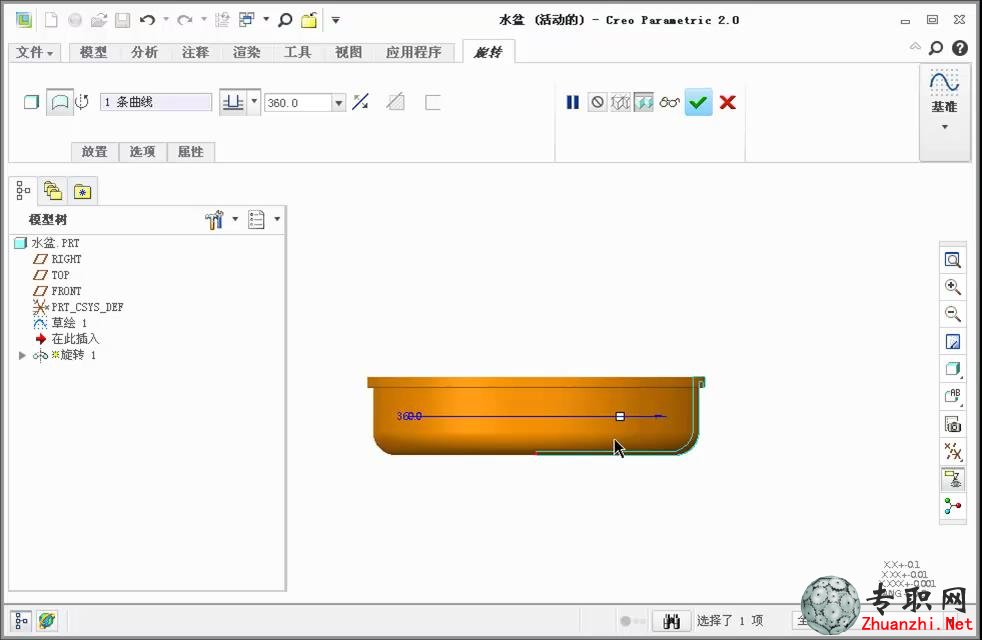Viewport: 982px width, 640px height.
Task: Select the No Preview mode
Action: (597, 102)
